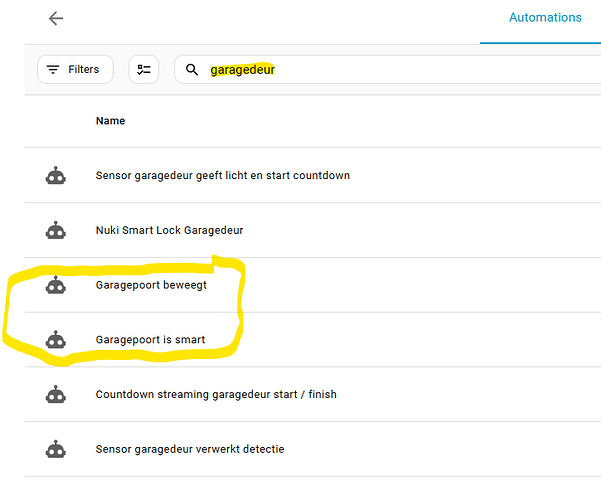Screen dimensions: 601x500
Task: Open the Automations tab
Action: (545, 18)
